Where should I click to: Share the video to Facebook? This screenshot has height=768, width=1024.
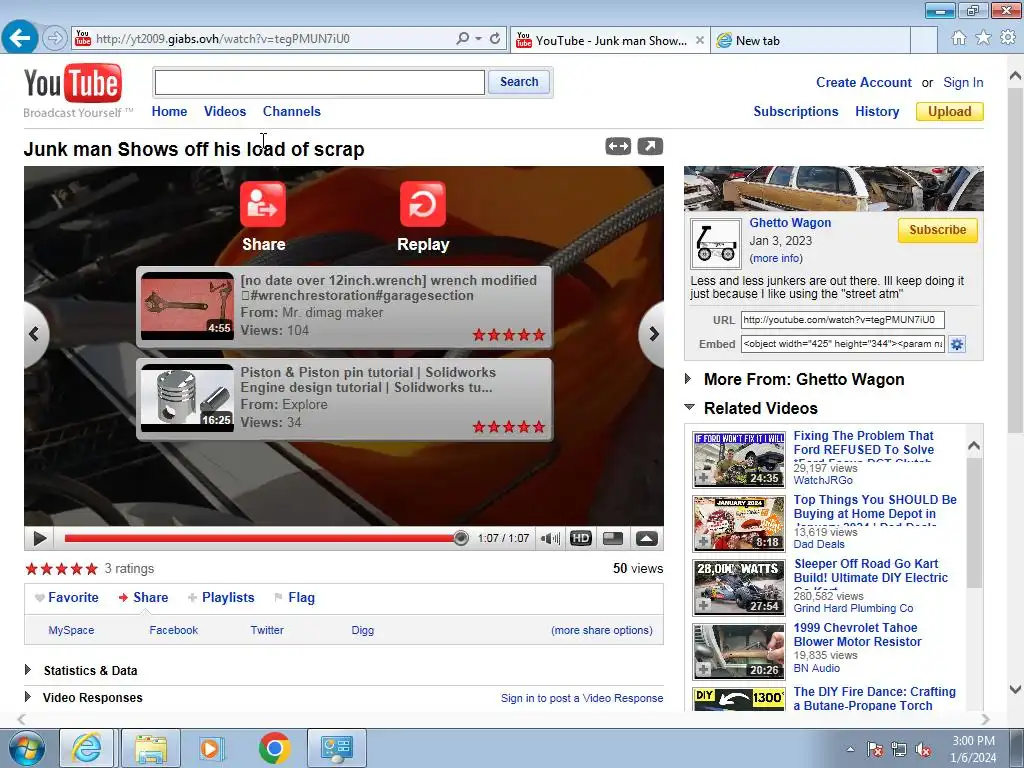coord(173,630)
